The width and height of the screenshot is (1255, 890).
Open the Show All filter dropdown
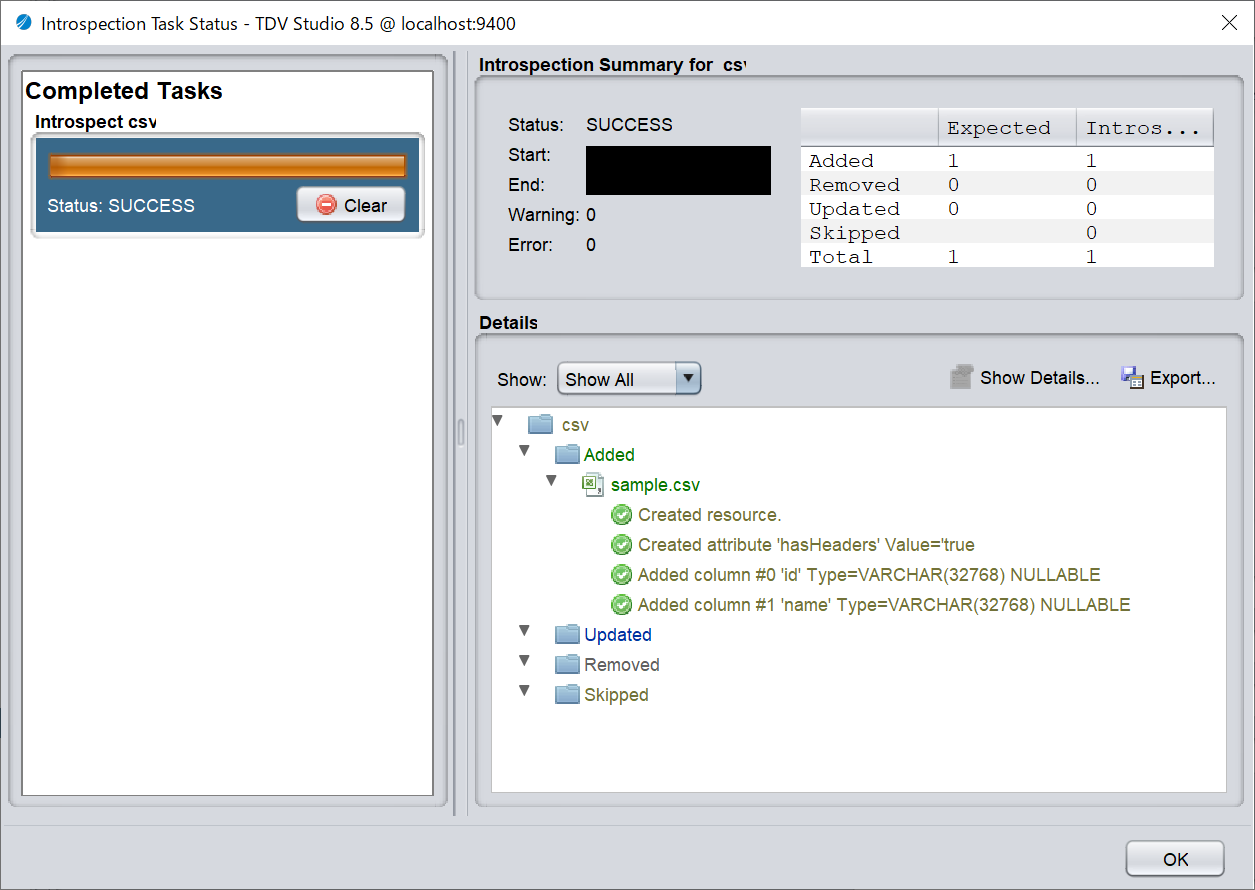pyautogui.click(x=629, y=379)
